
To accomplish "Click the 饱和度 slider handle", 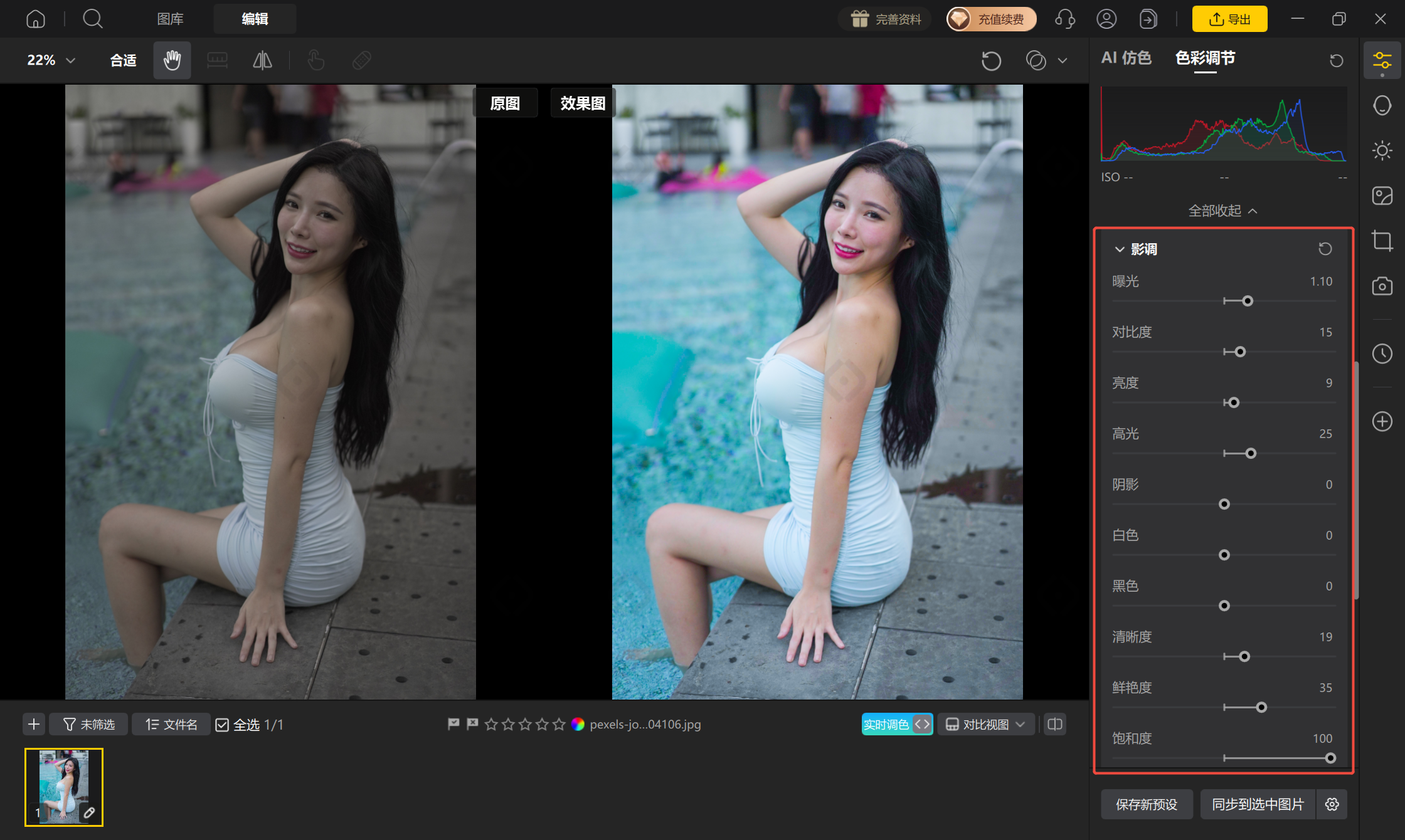I will [x=1330, y=758].
